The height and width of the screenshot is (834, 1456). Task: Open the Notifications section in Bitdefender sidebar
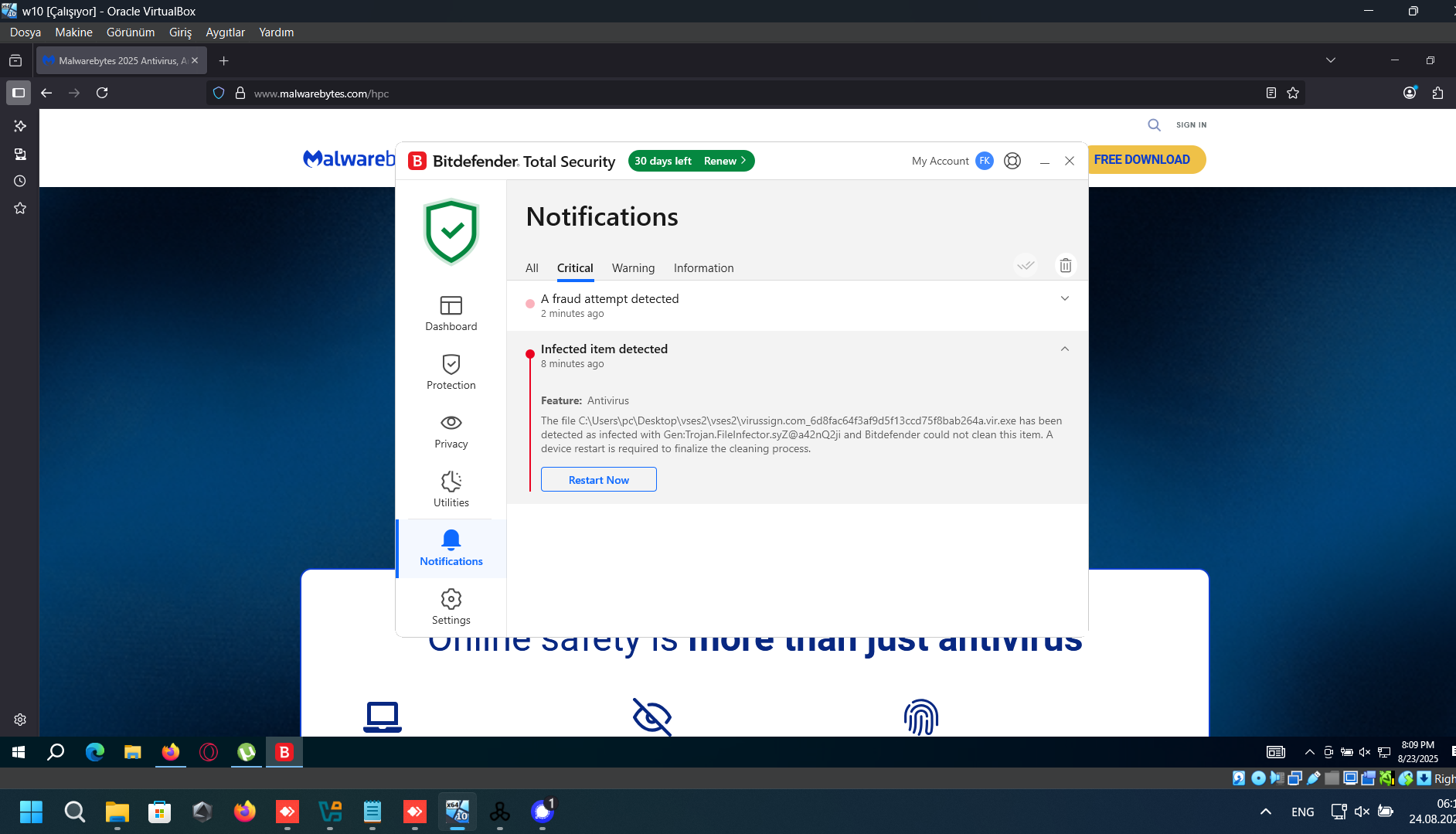[x=451, y=548]
